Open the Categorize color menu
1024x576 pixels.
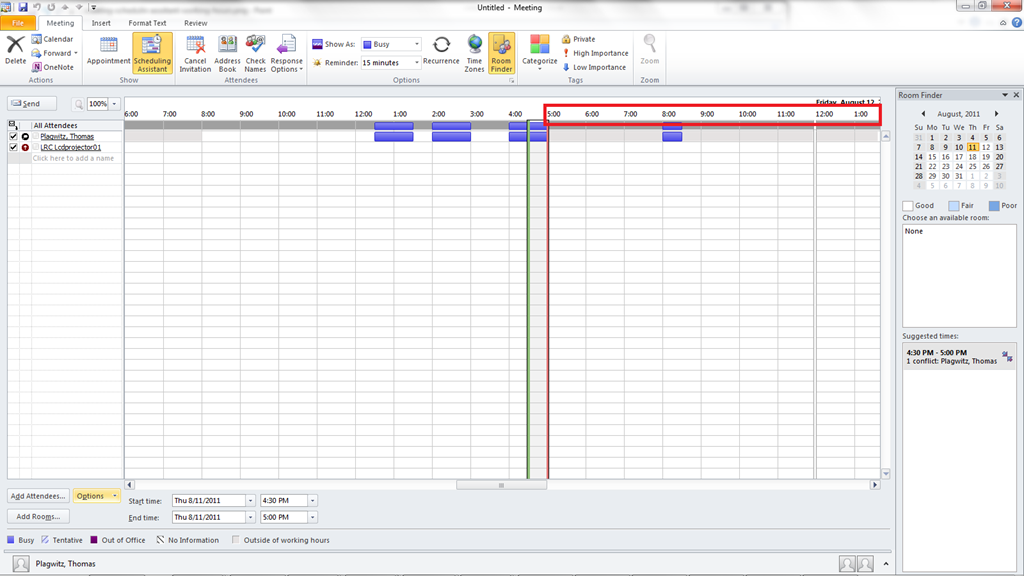click(x=539, y=51)
